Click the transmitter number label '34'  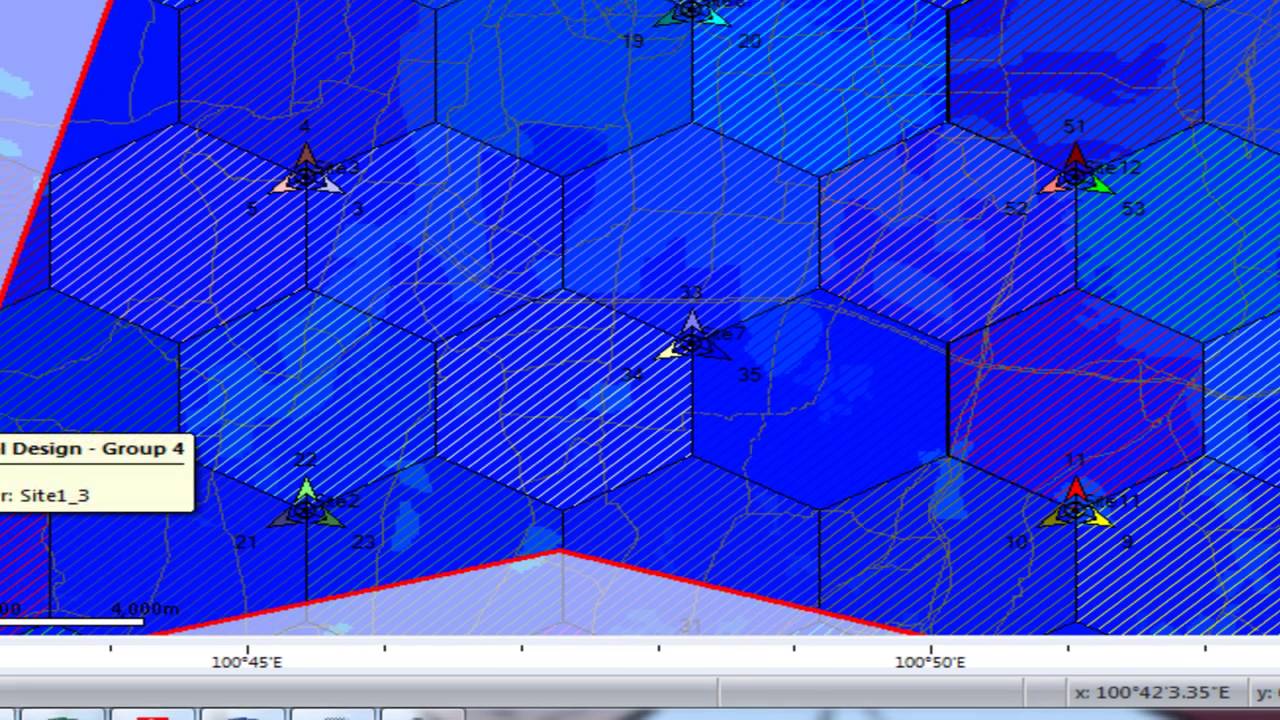point(632,375)
